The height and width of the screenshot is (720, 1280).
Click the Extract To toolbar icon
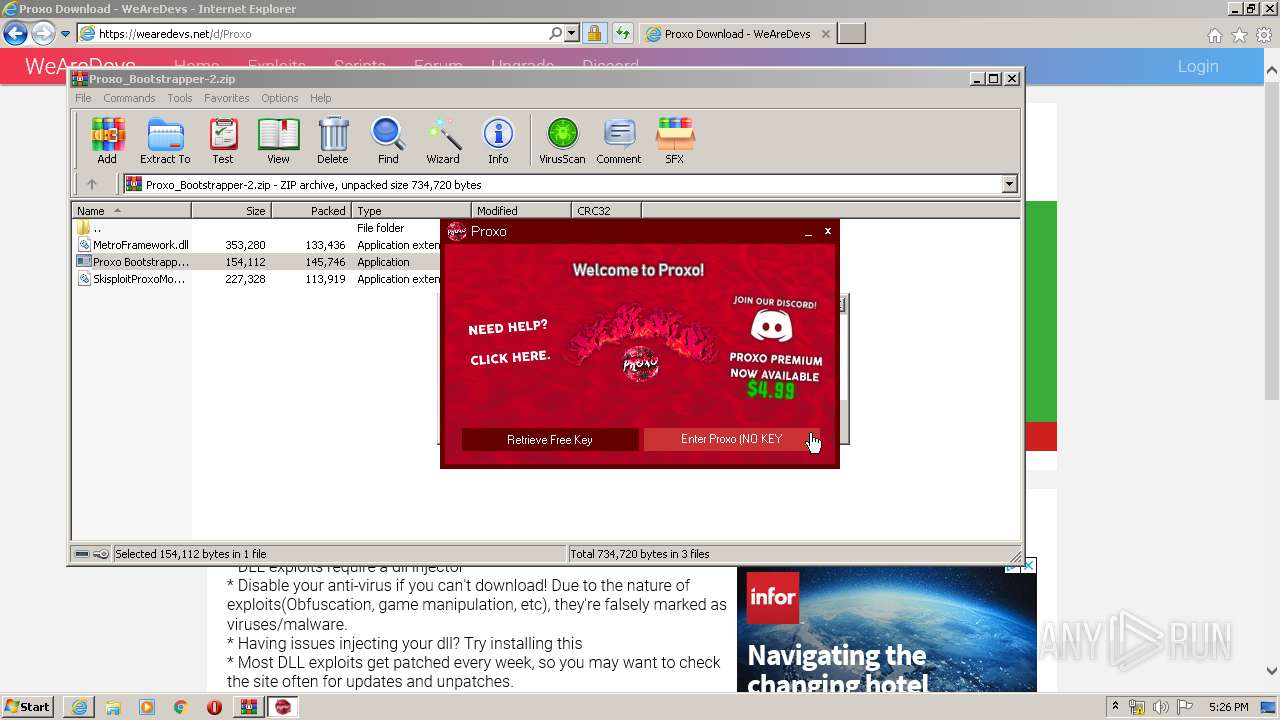165,140
